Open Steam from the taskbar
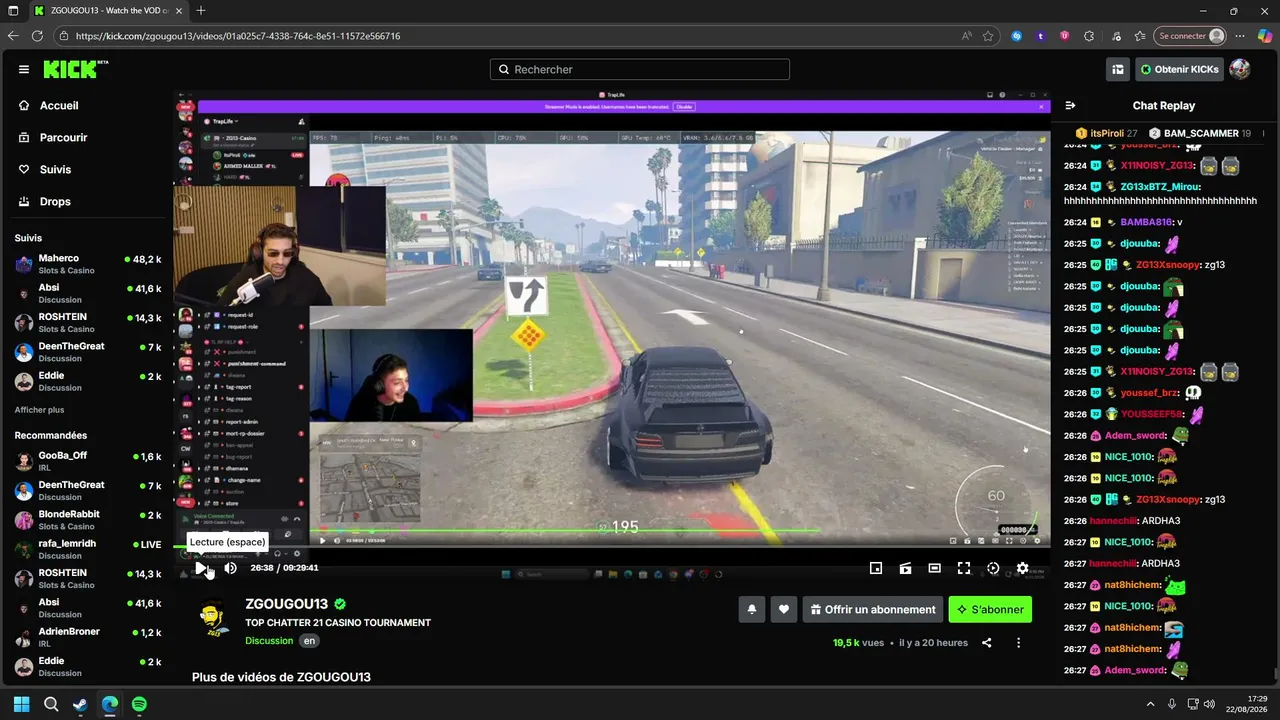1280x720 pixels. coord(80,704)
